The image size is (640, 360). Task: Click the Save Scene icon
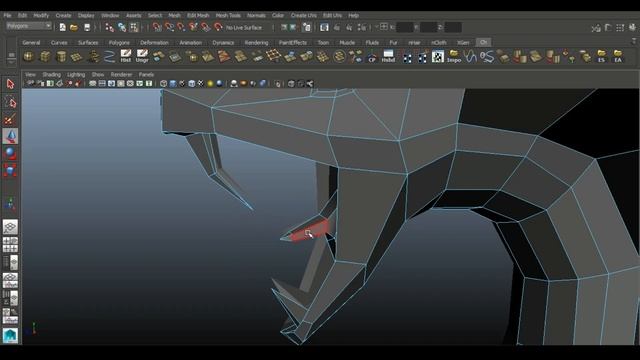click(x=87, y=27)
